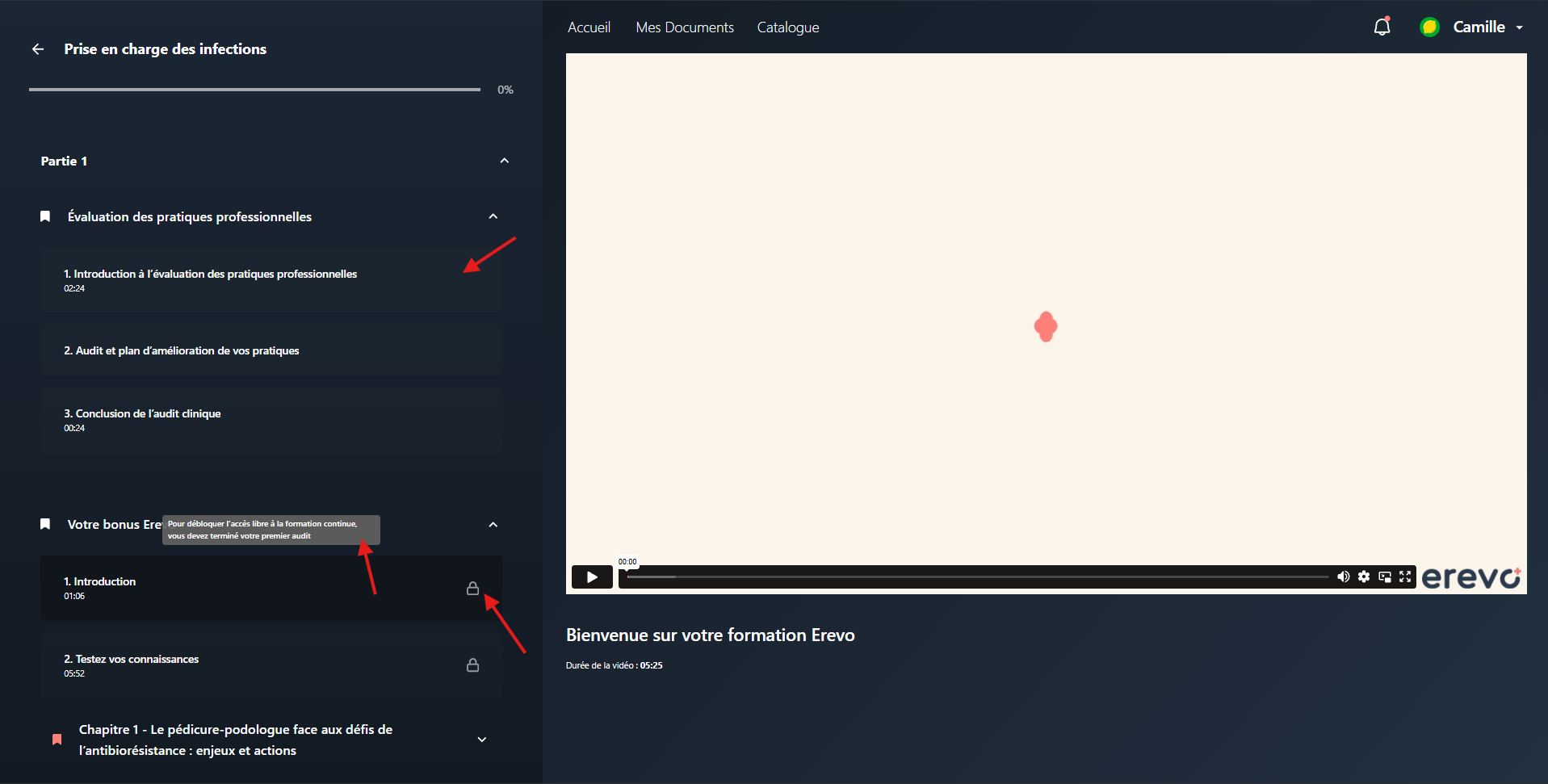The height and width of the screenshot is (784, 1548).
Task: Click the back arrow beside the course title
Action: click(38, 49)
